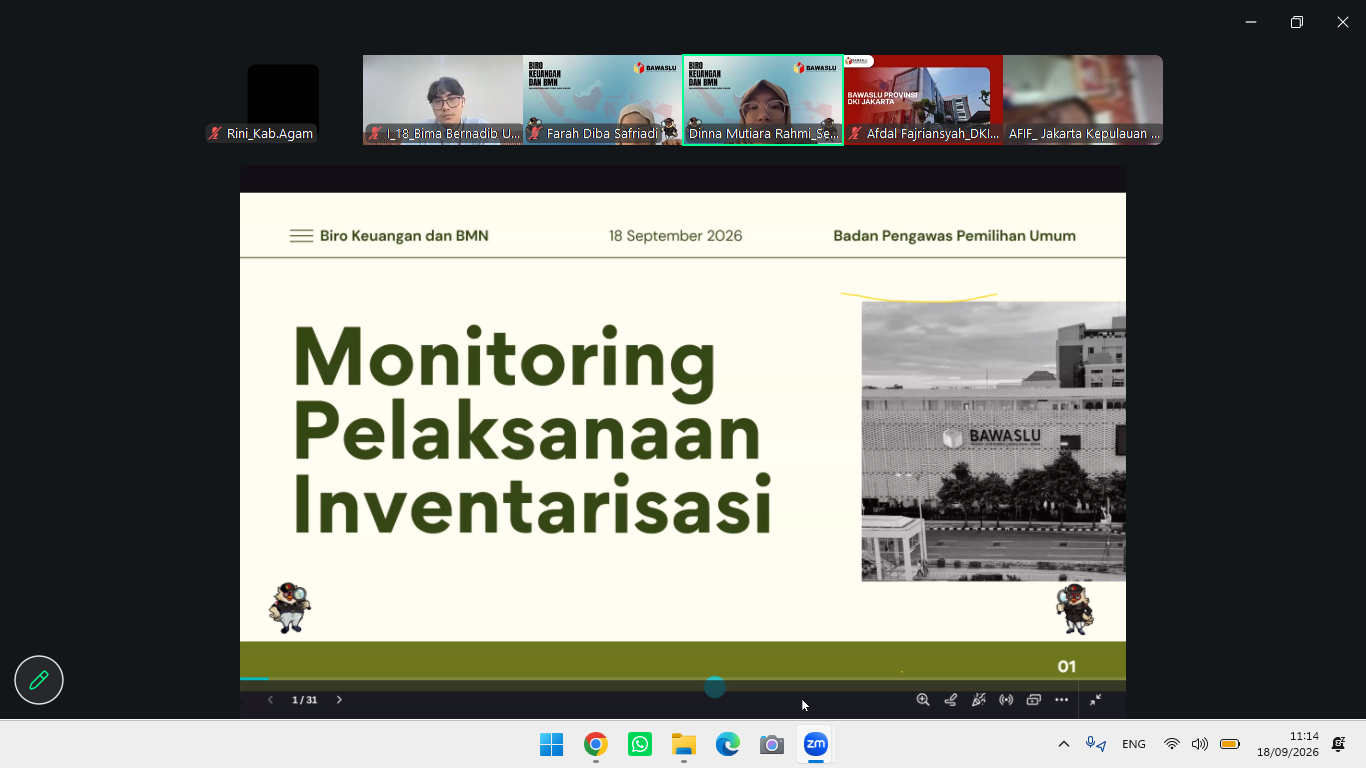Click the microphone location tray icon

1096,744
